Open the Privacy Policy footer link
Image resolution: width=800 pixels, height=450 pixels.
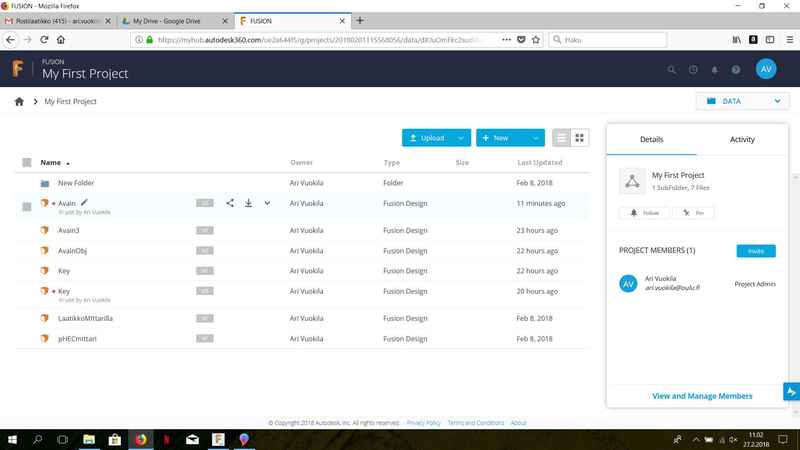[423, 422]
